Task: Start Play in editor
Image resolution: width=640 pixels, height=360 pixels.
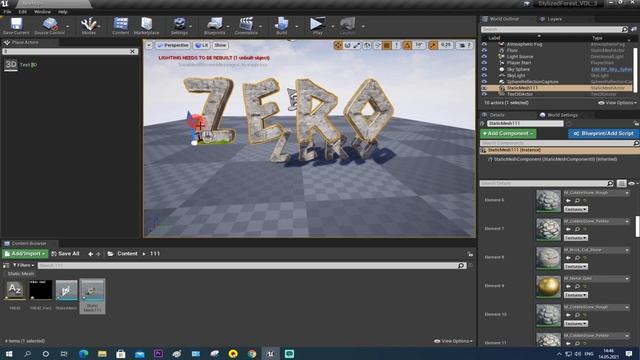Action: pyautogui.click(x=317, y=26)
